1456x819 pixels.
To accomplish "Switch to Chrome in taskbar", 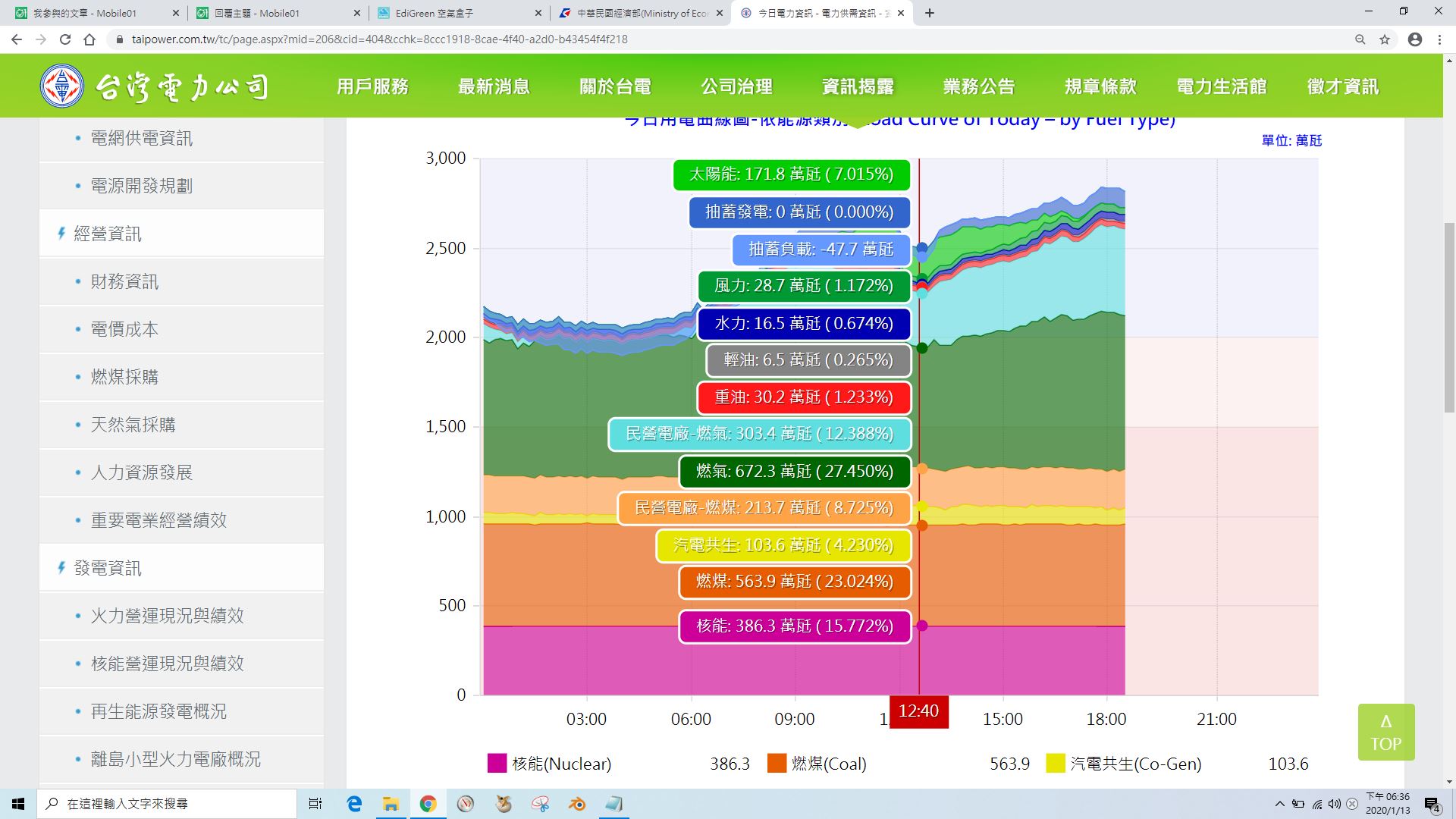I will (x=428, y=804).
